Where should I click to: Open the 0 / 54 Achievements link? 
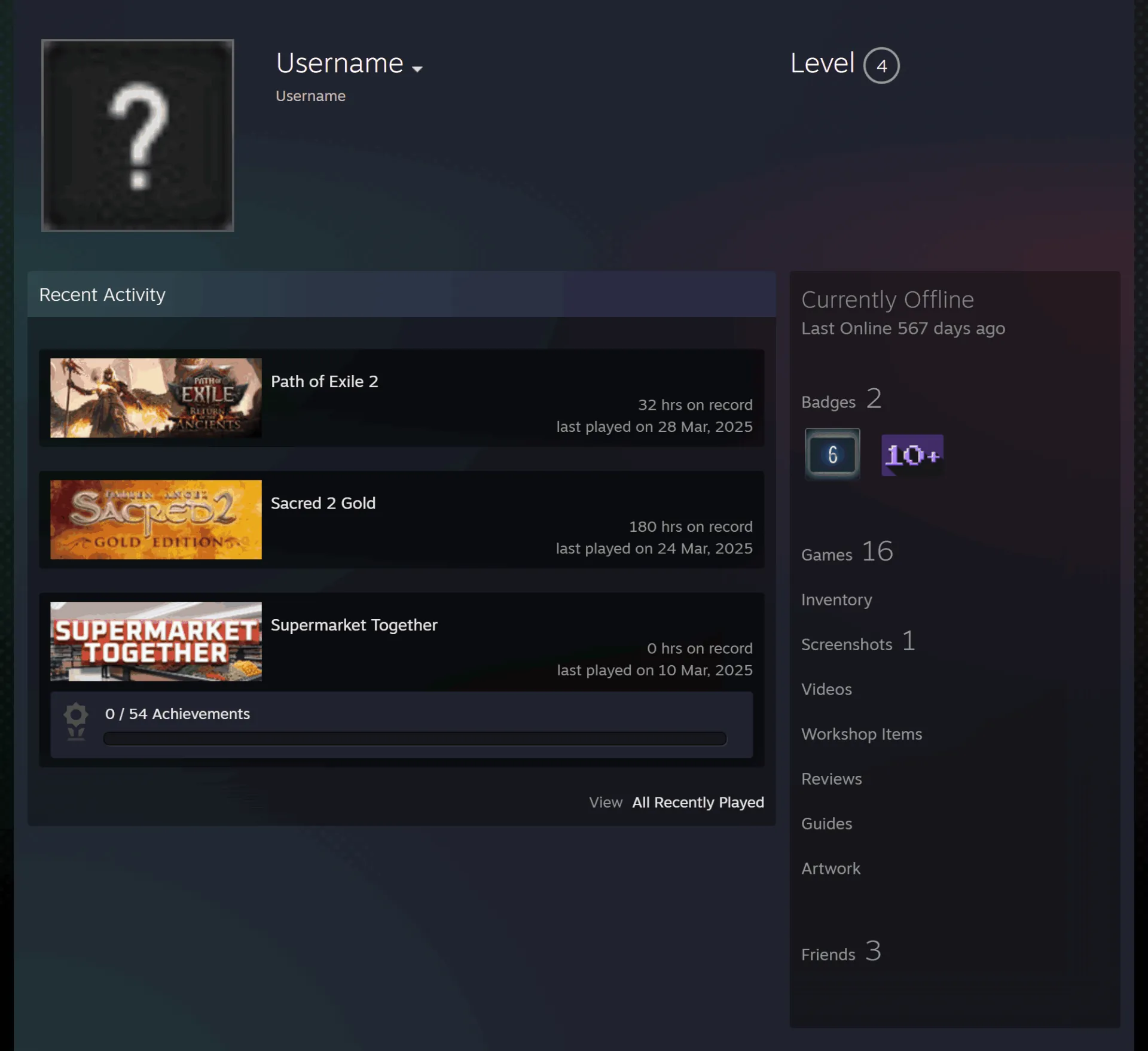point(177,714)
